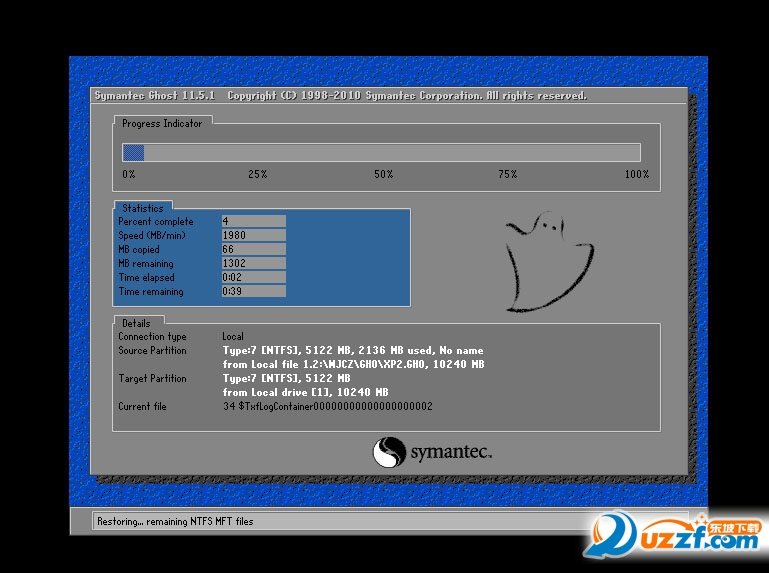Click the MB copied value 66
Image resolution: width=769 pixels, height=573 pixels.
coord(254,249)
